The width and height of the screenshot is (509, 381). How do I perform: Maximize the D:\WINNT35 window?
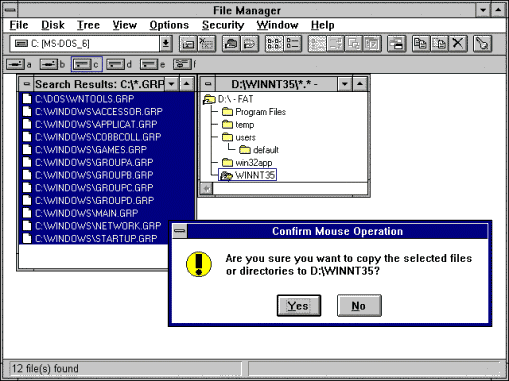pos(360,84)
